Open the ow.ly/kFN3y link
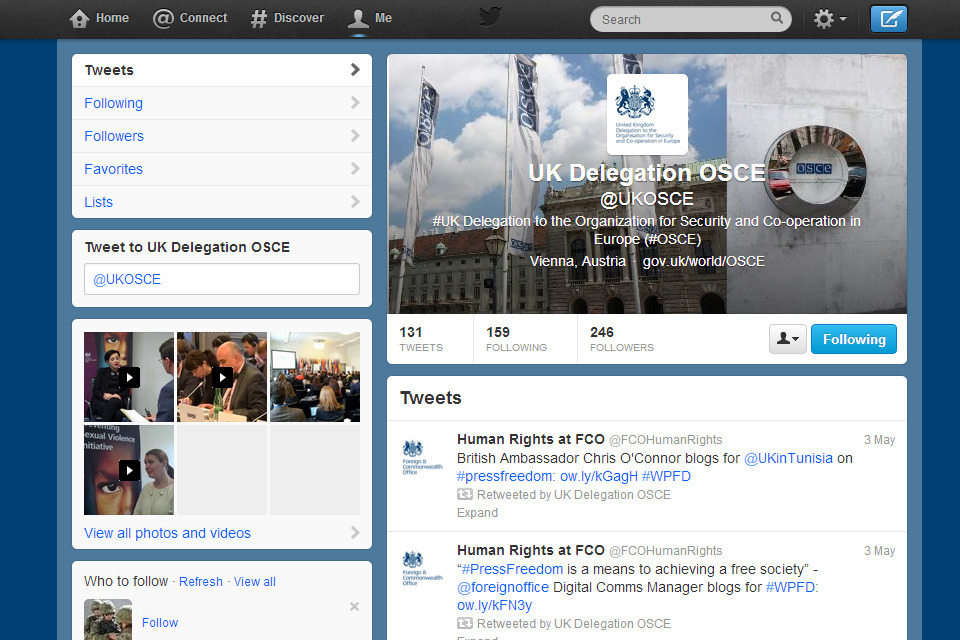The image size is (960, 640). (x=495, y=606)
